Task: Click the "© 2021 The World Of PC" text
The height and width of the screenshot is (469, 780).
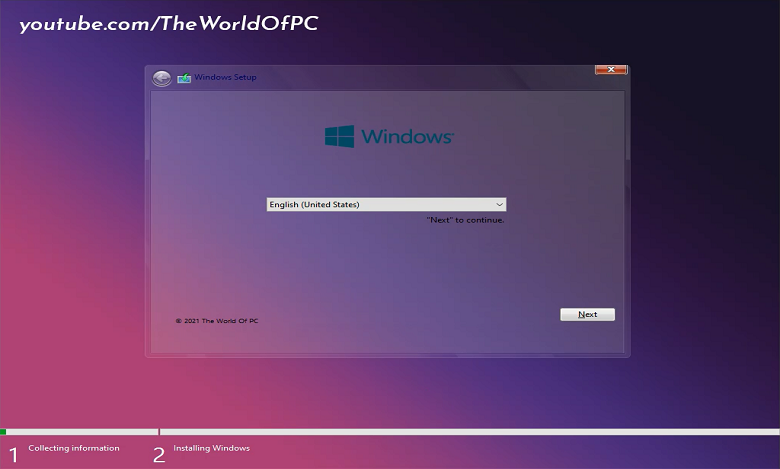Action: click(x=217, y=321)
